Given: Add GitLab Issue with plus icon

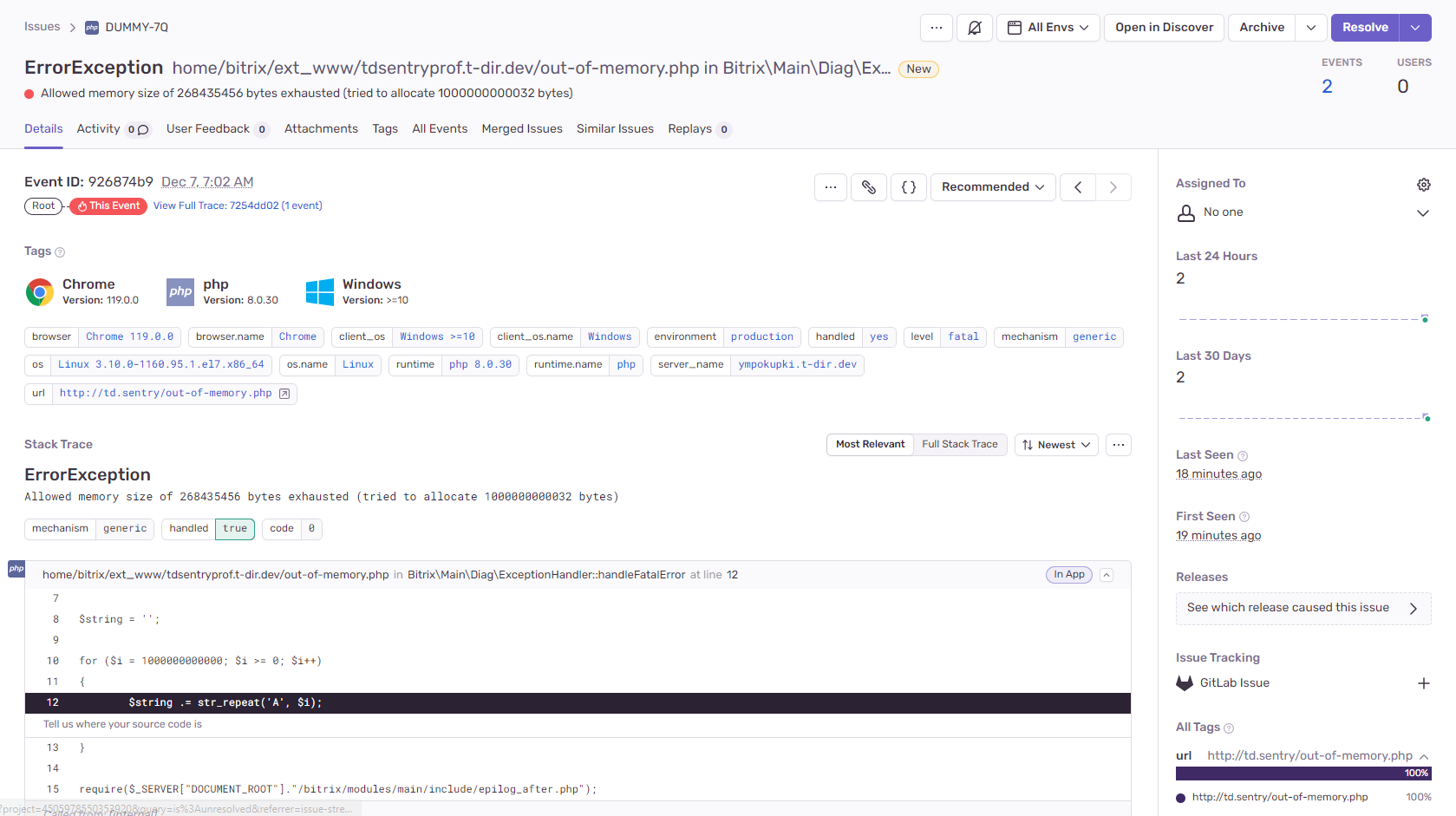Looking at the screenshot, I should coord(1423,683).
